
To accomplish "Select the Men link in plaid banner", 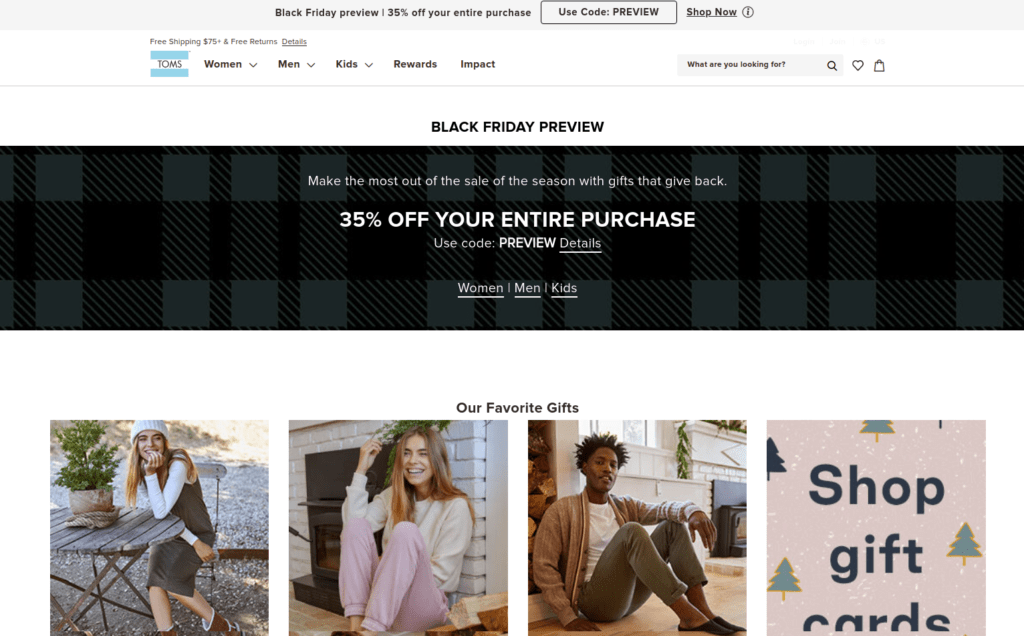I will point(527,288).
